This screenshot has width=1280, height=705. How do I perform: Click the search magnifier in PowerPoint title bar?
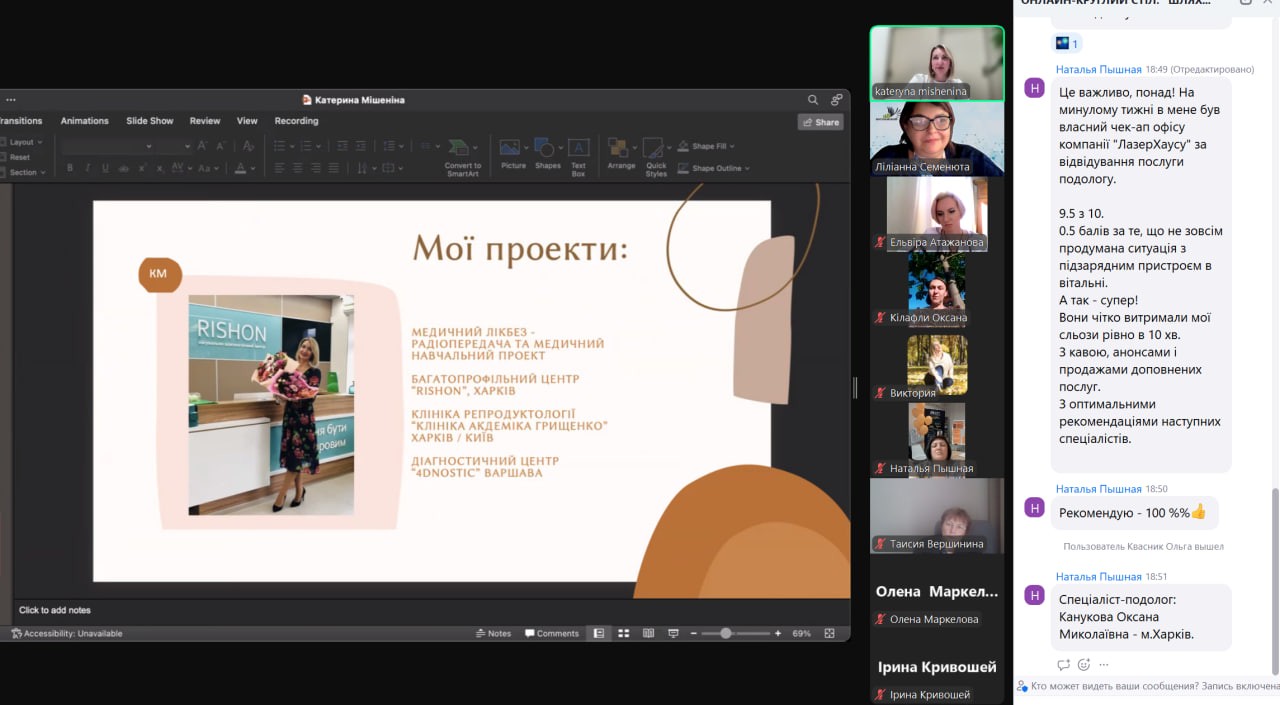coord(813,100)
